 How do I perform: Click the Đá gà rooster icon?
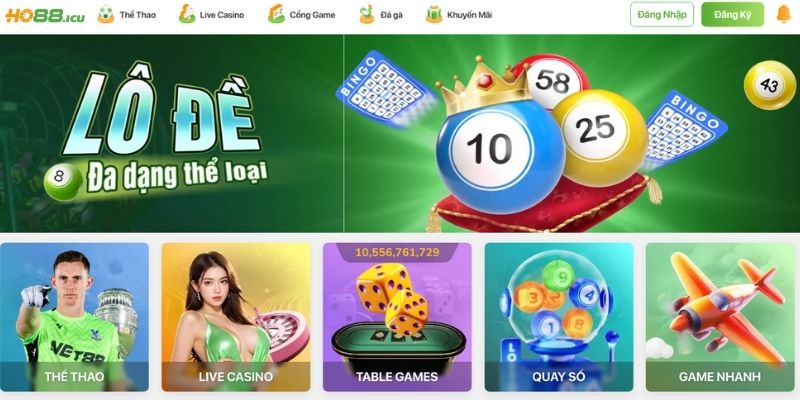point(366,14)
